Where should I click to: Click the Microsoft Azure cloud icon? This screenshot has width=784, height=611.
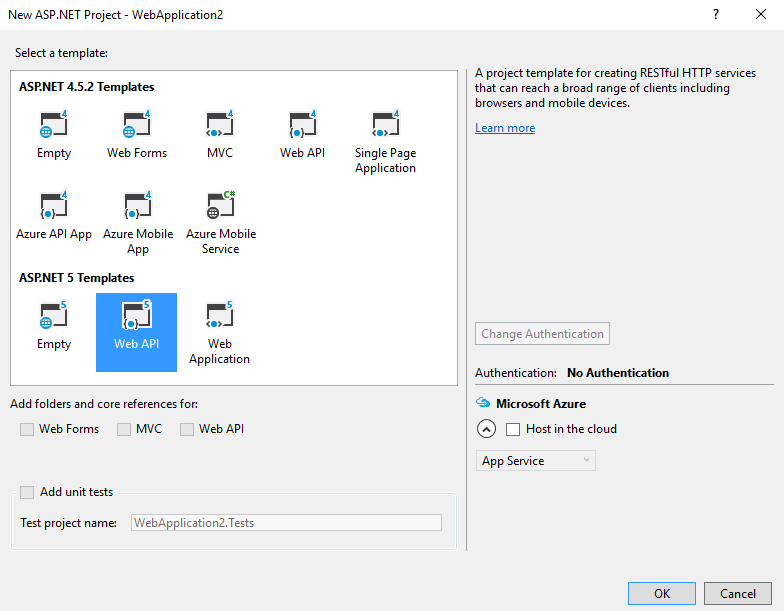tap(482, 402)
